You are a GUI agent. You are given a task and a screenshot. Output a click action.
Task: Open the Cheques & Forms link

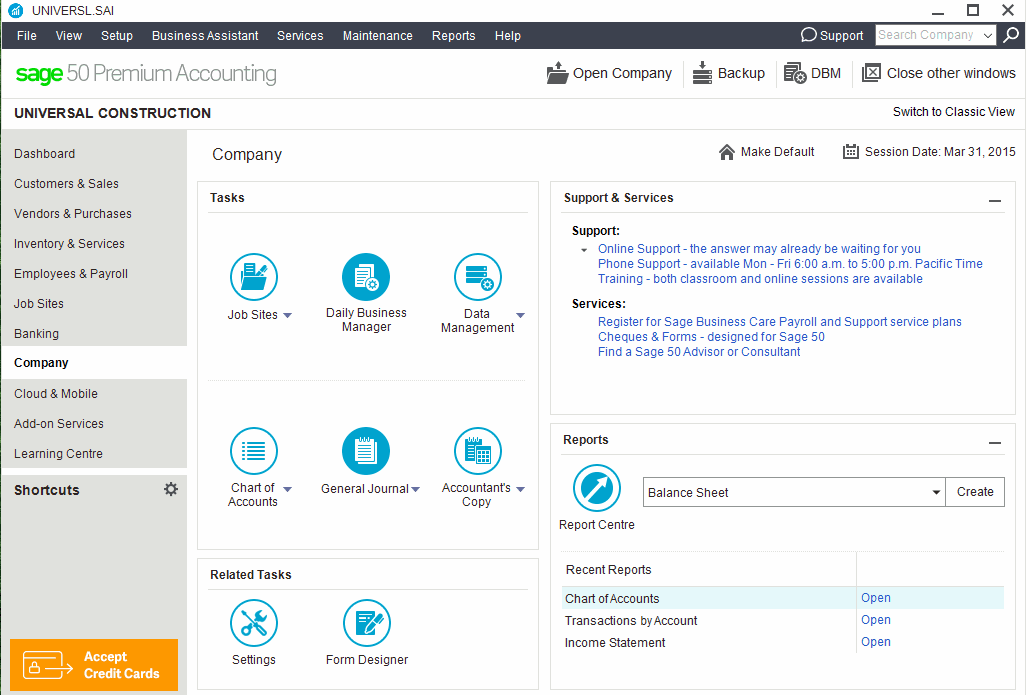[x=711, y=337]
